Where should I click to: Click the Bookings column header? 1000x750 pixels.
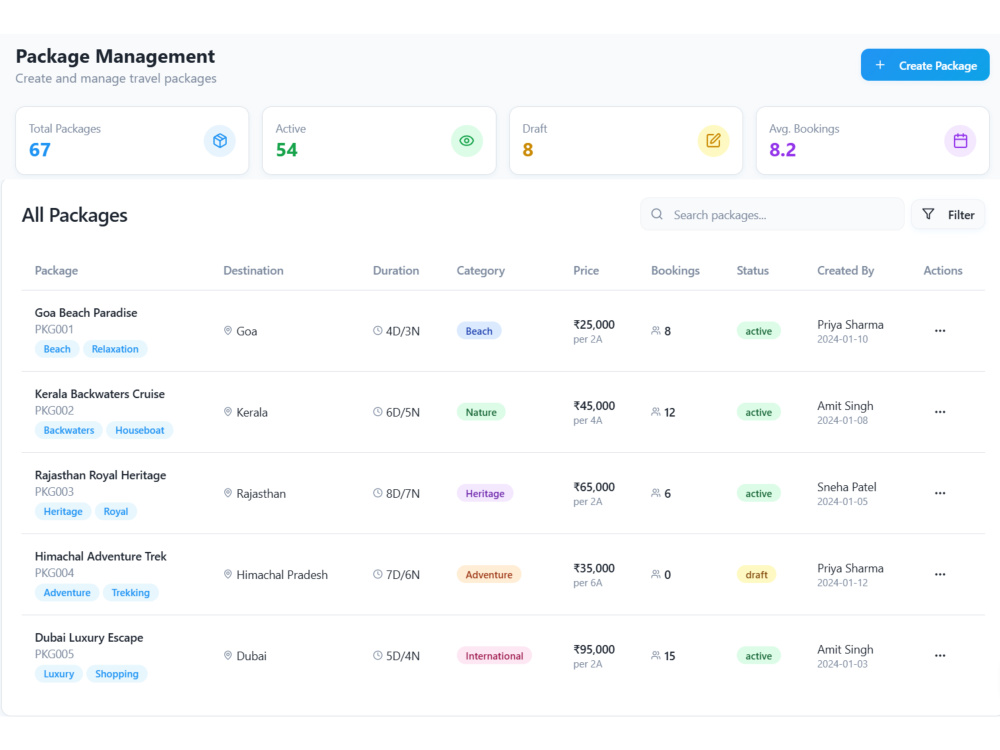675,270
